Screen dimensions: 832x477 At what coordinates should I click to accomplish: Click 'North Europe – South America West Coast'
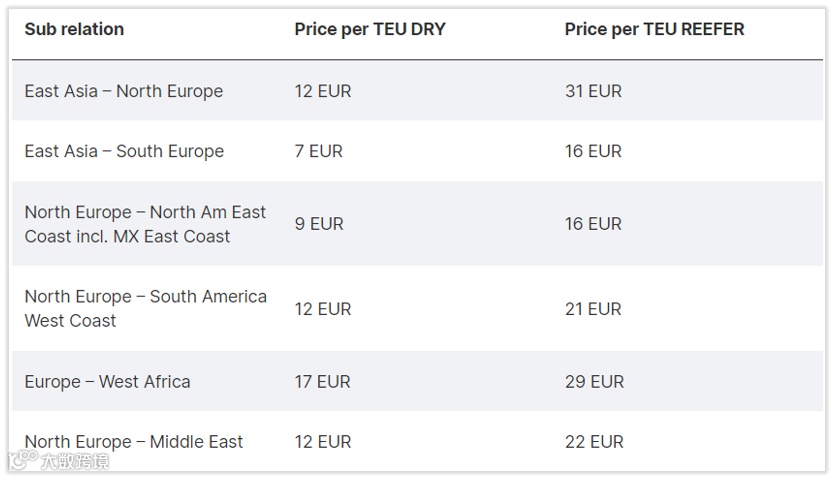(145, 308)
